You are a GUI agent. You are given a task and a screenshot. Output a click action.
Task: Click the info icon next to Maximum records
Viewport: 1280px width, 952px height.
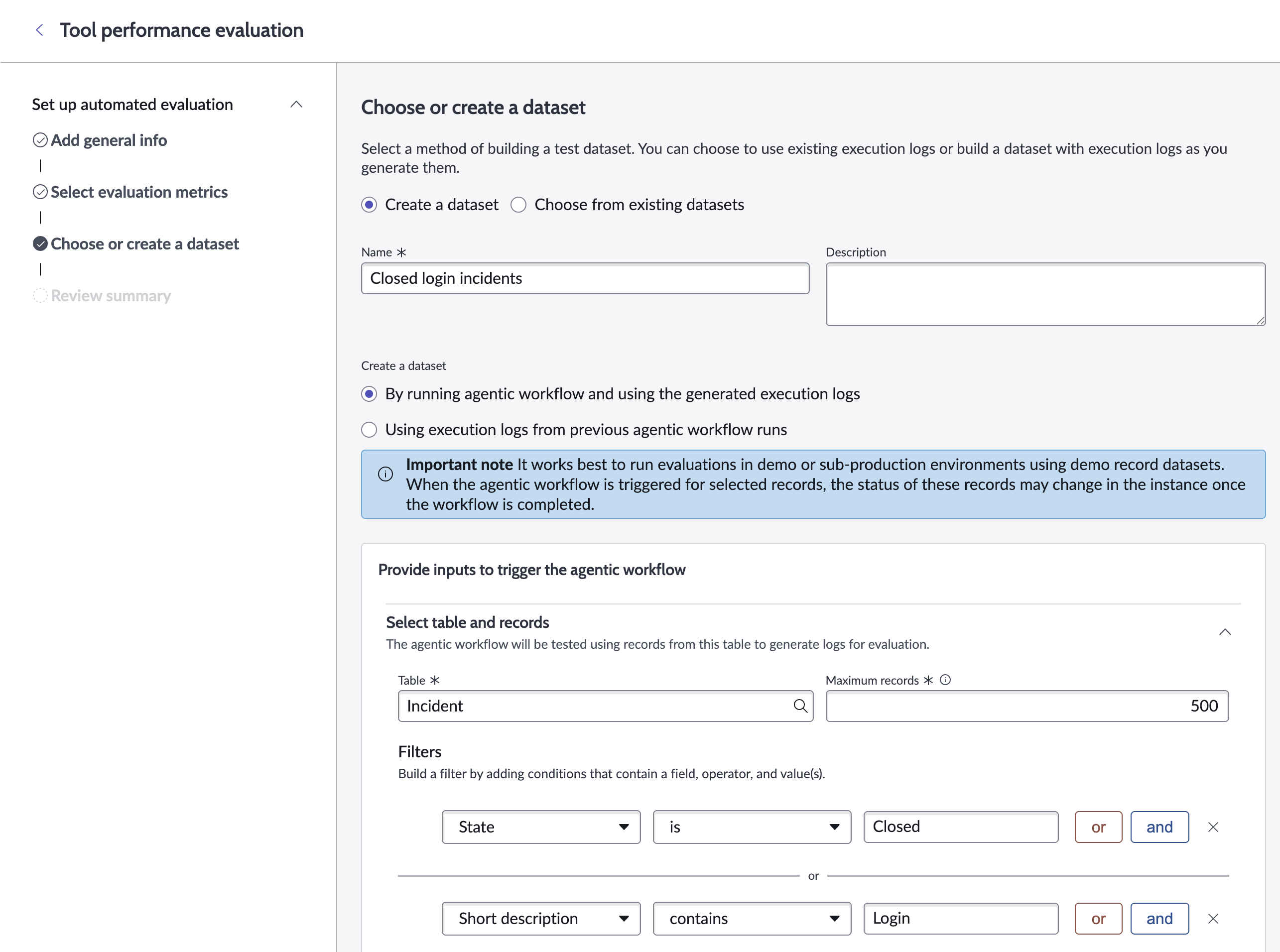[945, 680]
